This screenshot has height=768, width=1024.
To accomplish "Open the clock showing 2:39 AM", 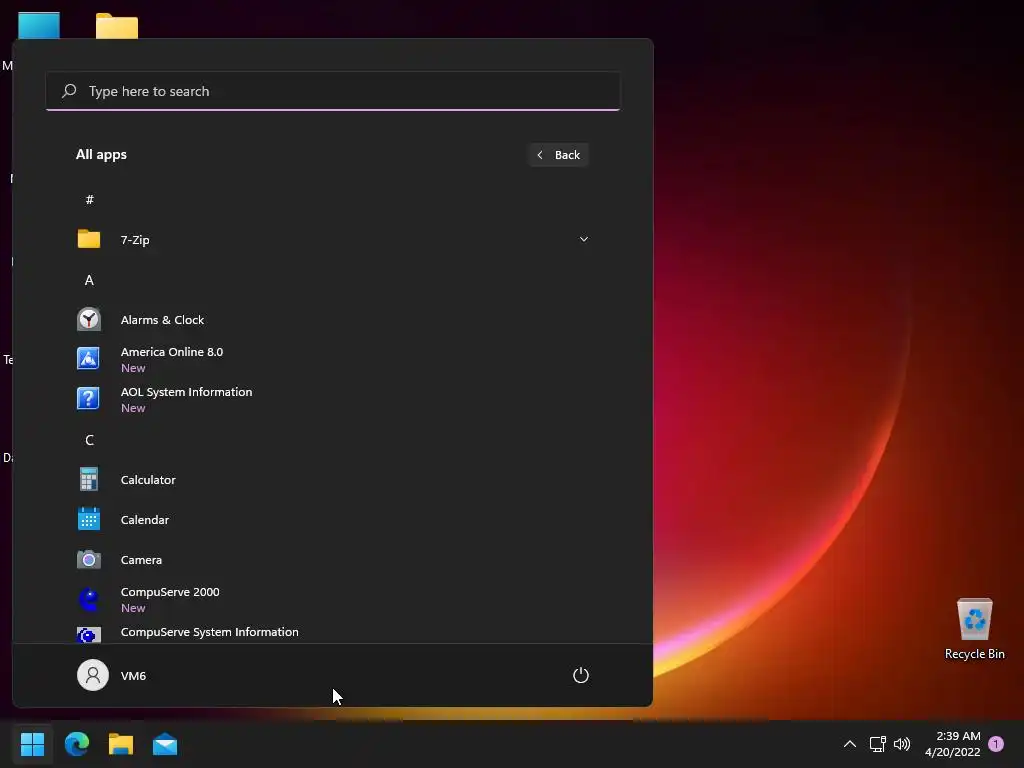I will click(x=953, y=744).
